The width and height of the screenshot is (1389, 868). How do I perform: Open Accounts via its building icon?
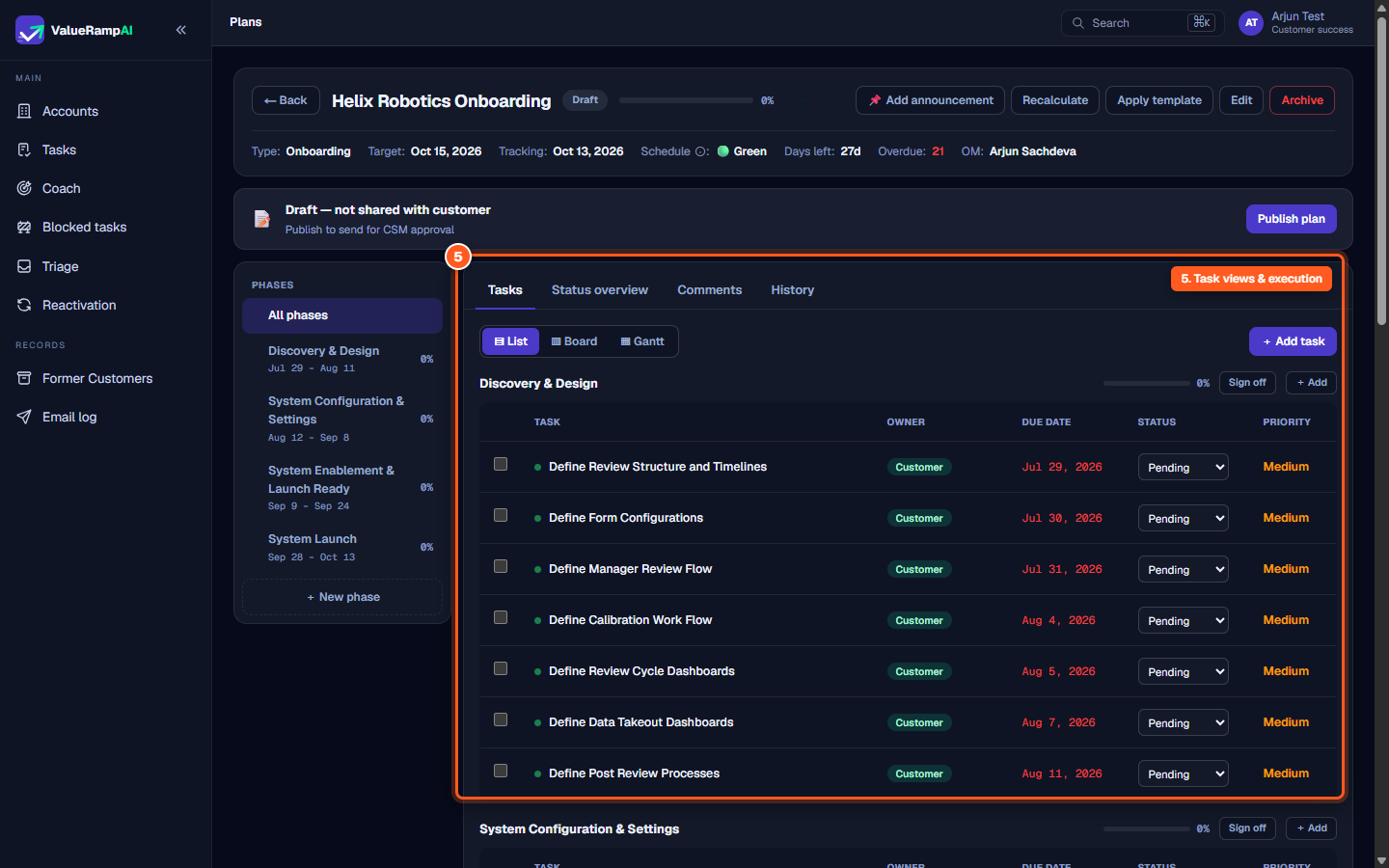(x=24, y=111)
